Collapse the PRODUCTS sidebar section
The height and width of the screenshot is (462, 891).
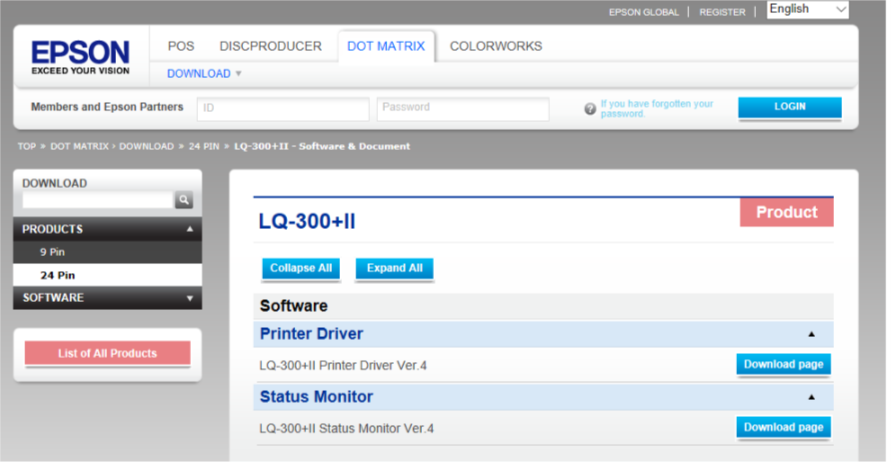click(x=107, y=229)
